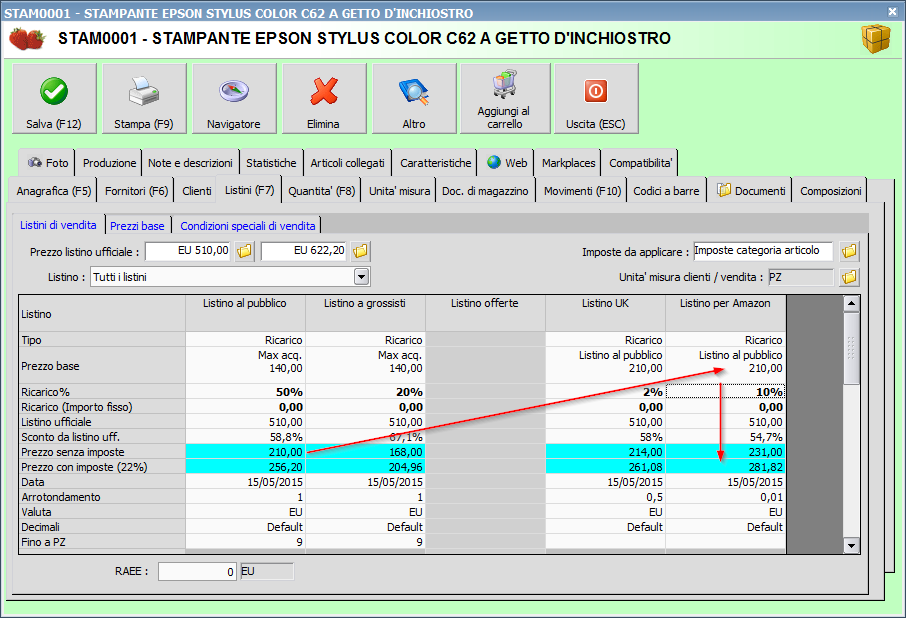This screenshot has width=906, height=618.
Task: Click folder icon next to EU 510,00
Action: 244,251
